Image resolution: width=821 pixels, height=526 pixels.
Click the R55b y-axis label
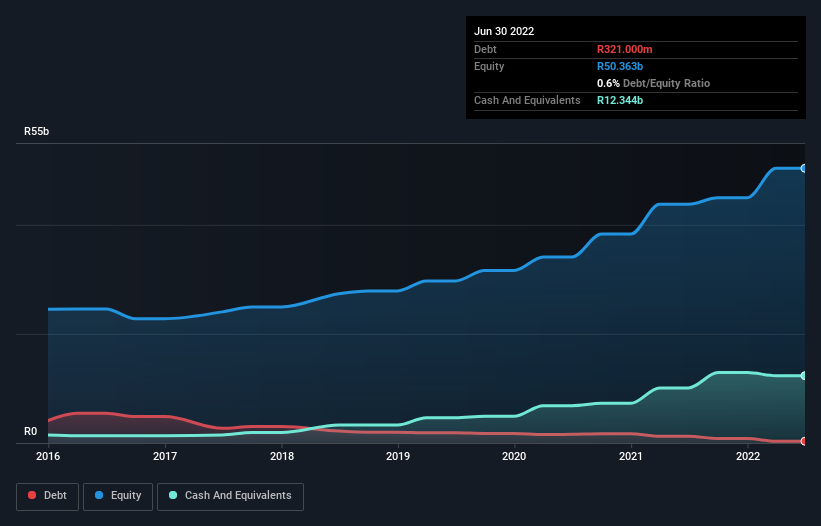coord(37,131)
